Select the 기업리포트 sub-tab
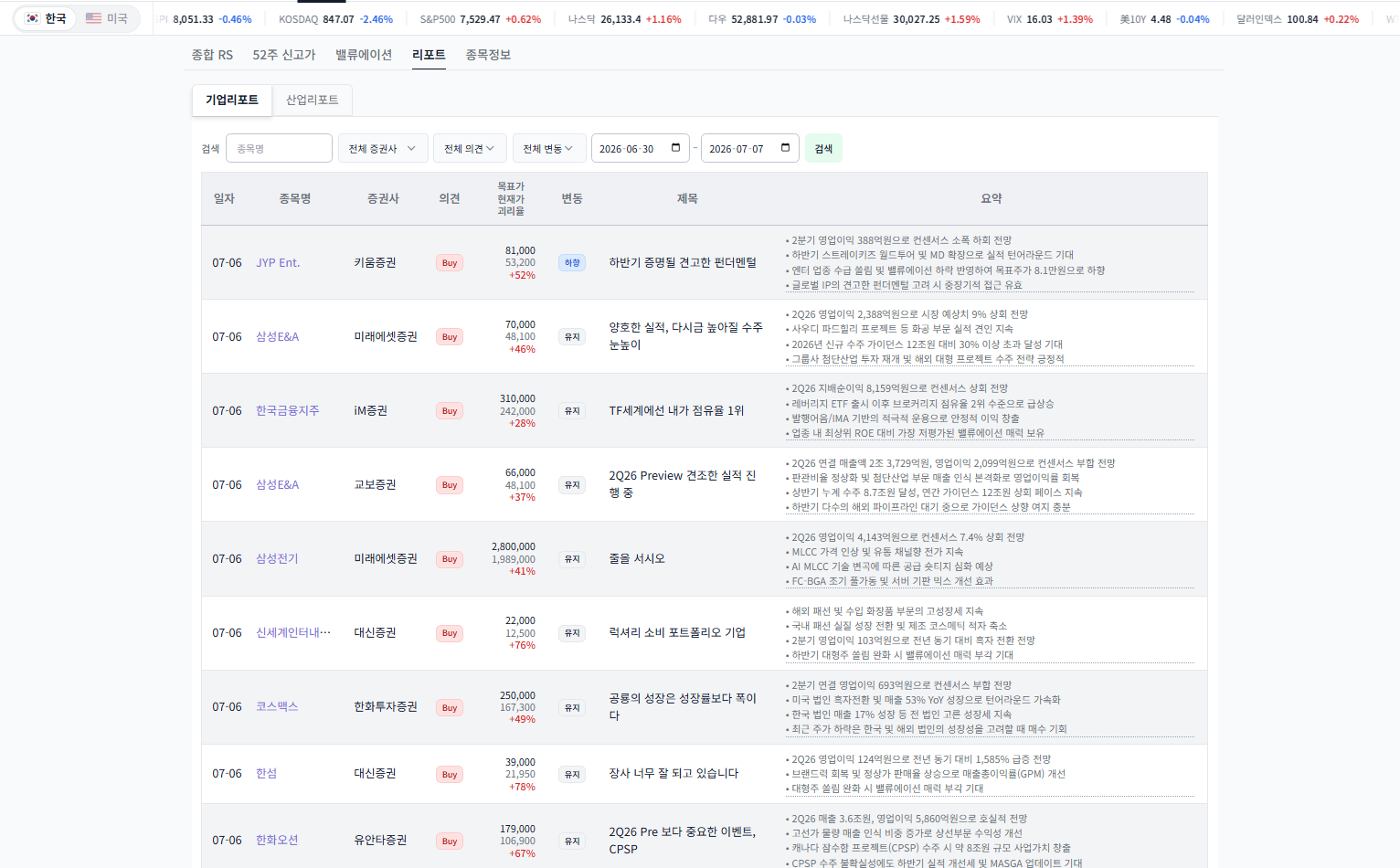The height and width of the screenshot is (868, 1400). coord(232,100)
